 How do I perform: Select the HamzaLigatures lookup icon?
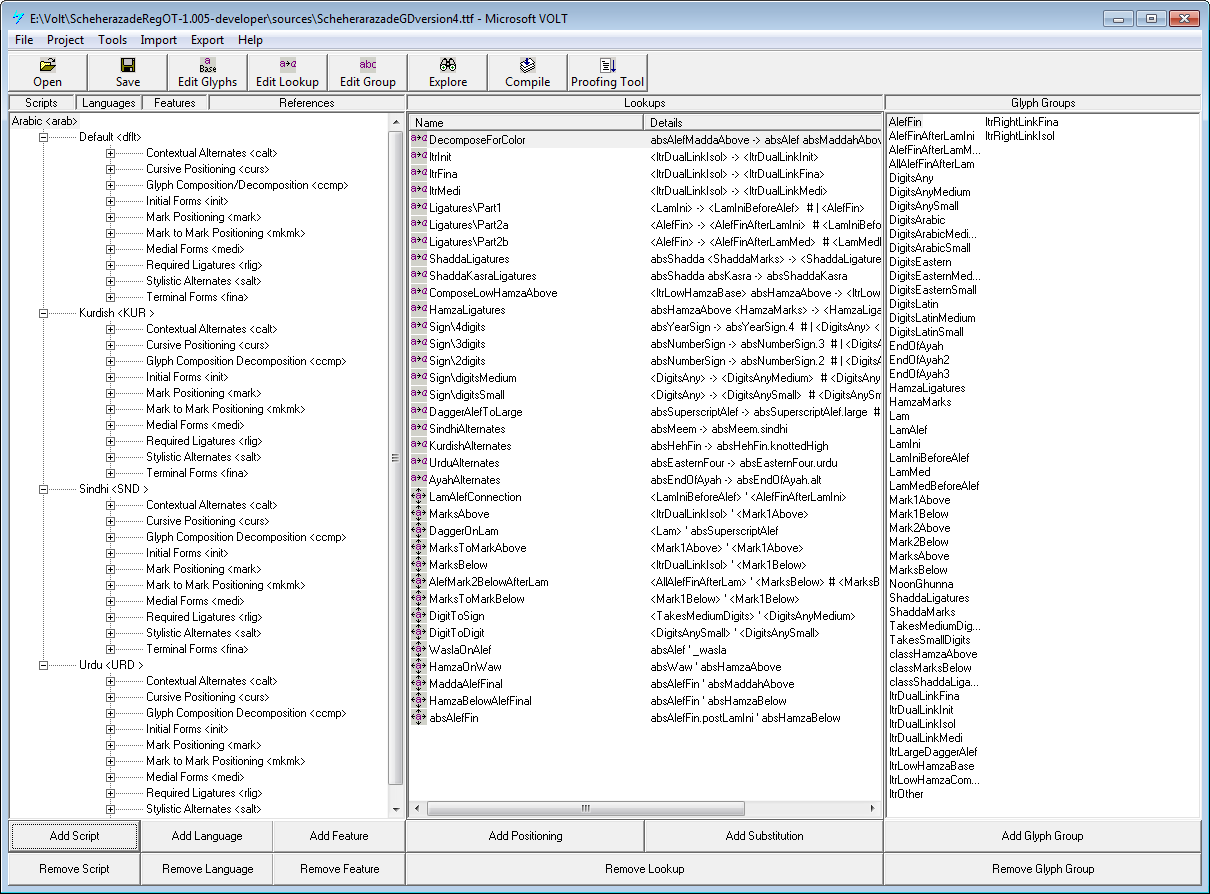tap(418, 309)
